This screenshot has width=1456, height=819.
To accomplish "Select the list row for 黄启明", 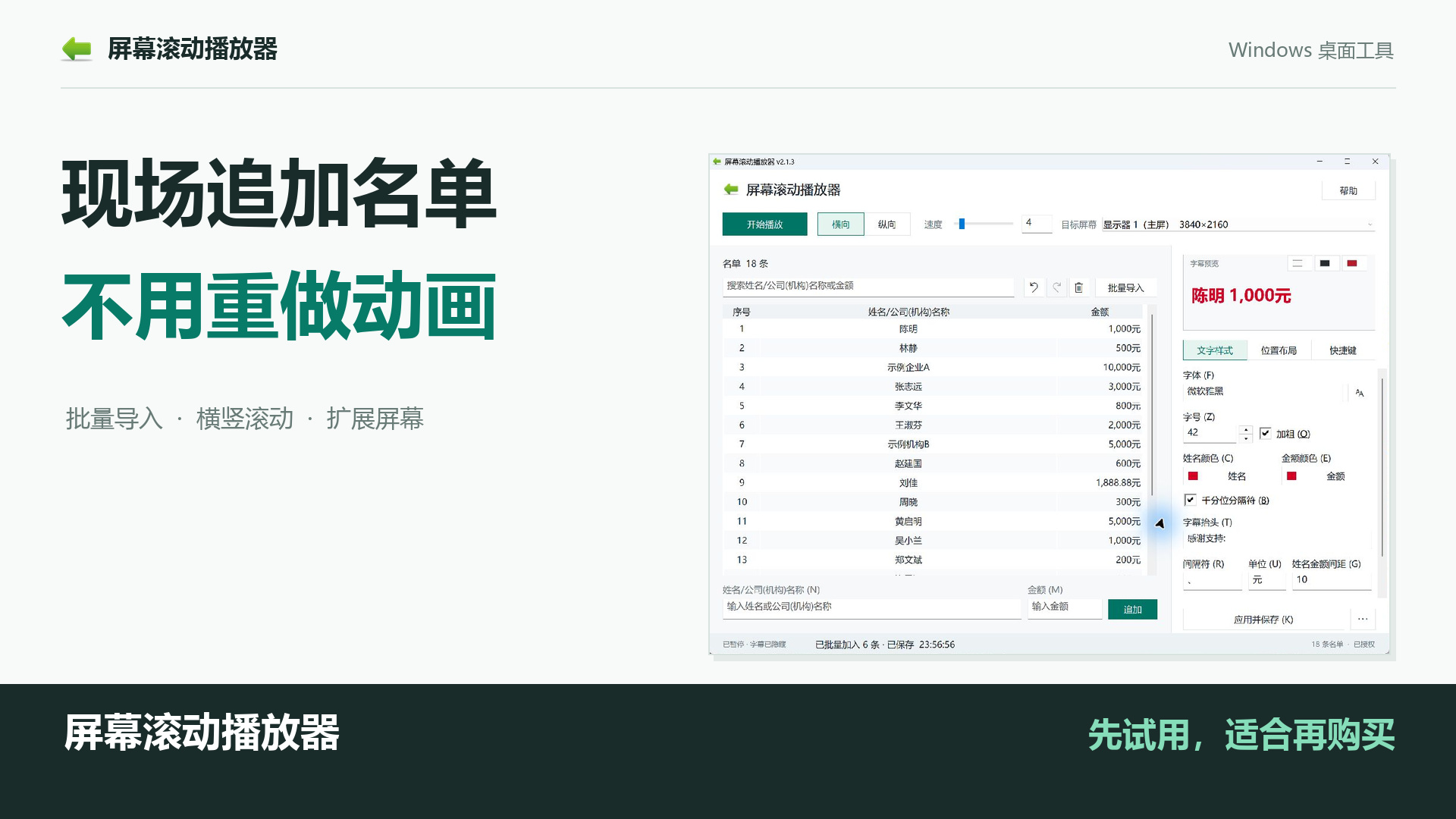I will coord(933,522).
